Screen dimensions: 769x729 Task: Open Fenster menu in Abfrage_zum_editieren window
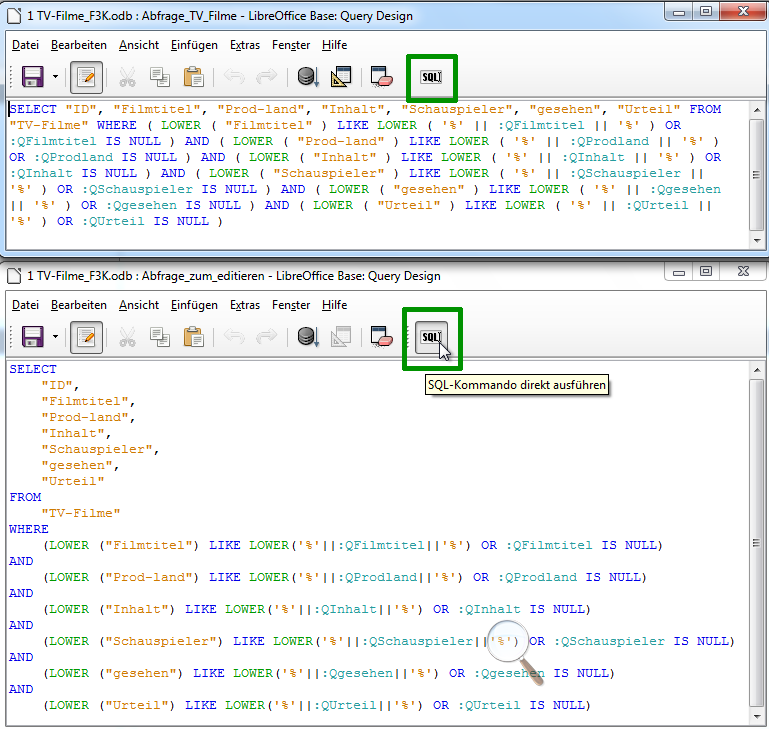click(291, 305)
